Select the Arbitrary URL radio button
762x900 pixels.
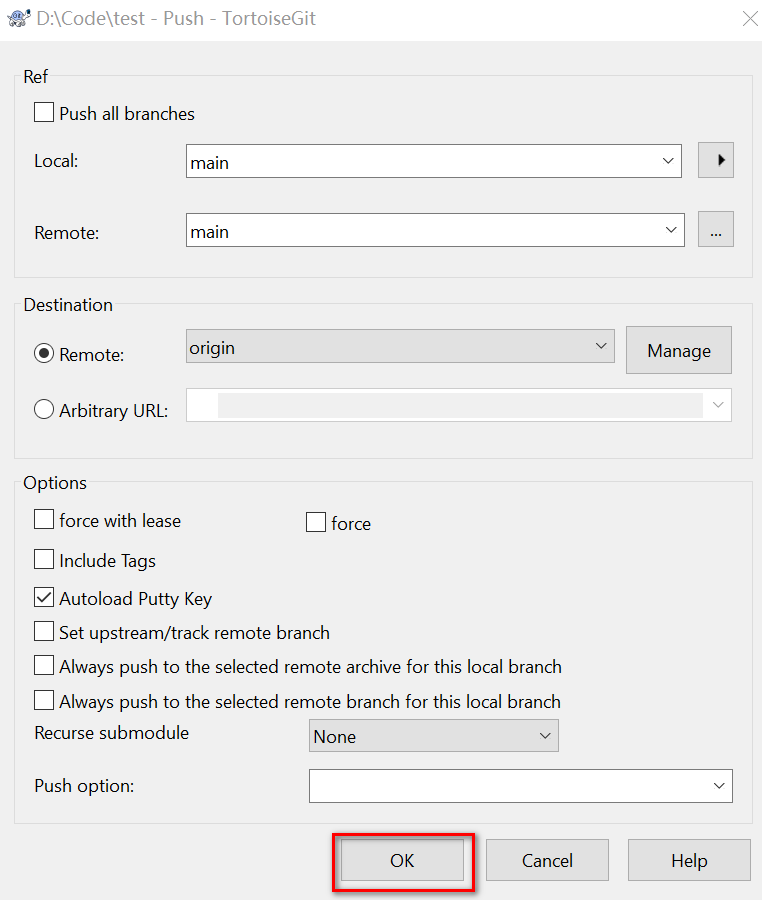pyautogui.click(x=44, y=410)
